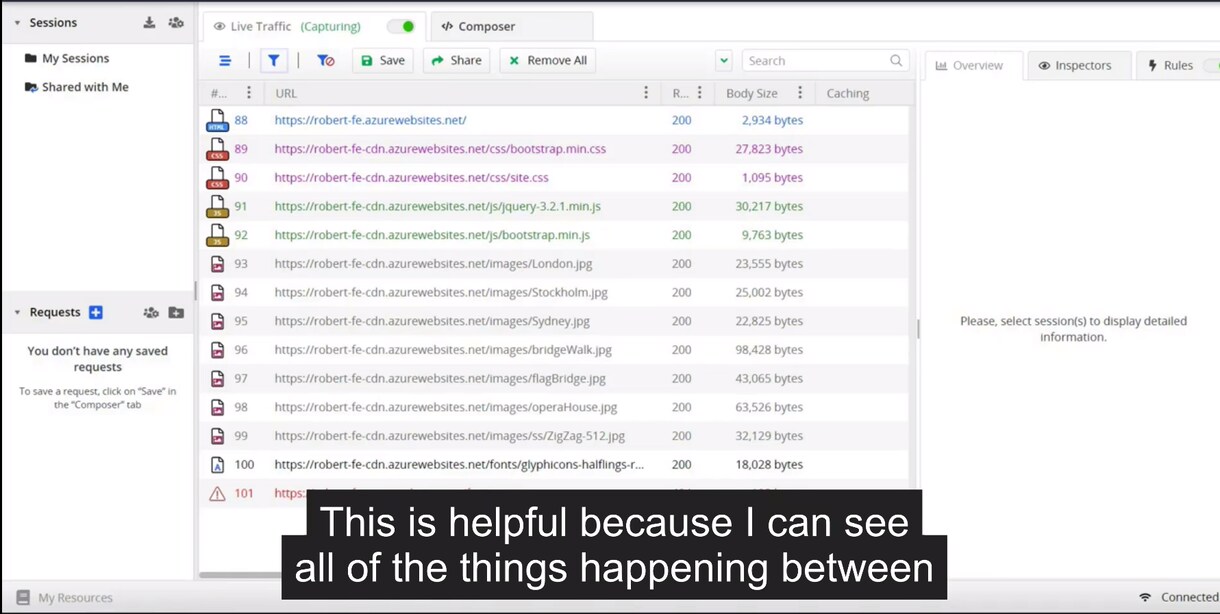Select the operaHouse.jpg request row
This screenshot has width=1220, height=614.
click(x=554, y=408)
